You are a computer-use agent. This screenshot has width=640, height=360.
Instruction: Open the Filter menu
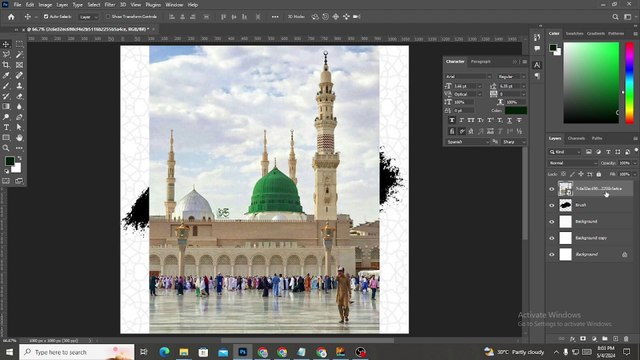click(110, 5)
